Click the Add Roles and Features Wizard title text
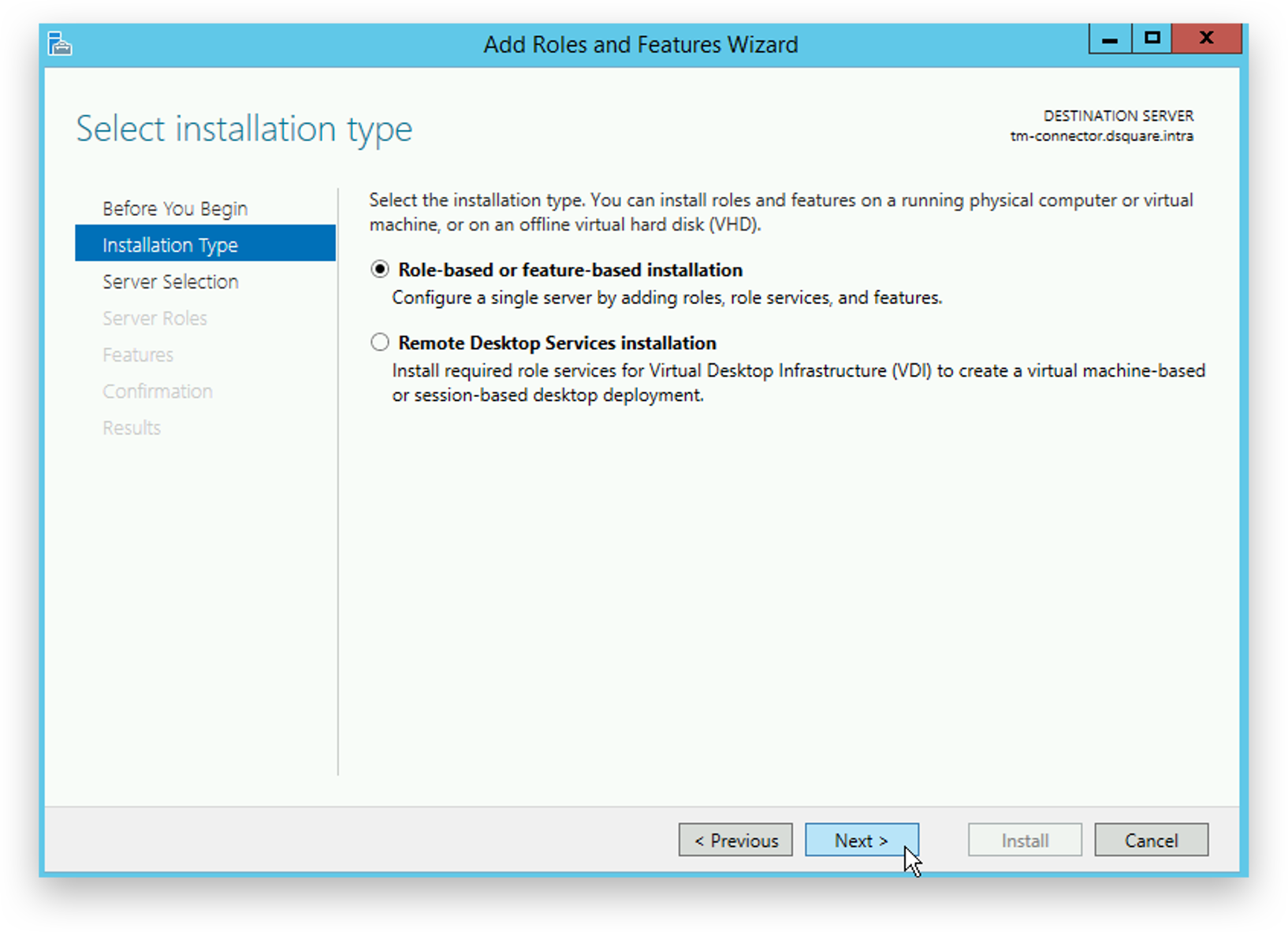Screen dimensions: 1288x932 coord(641,45)
